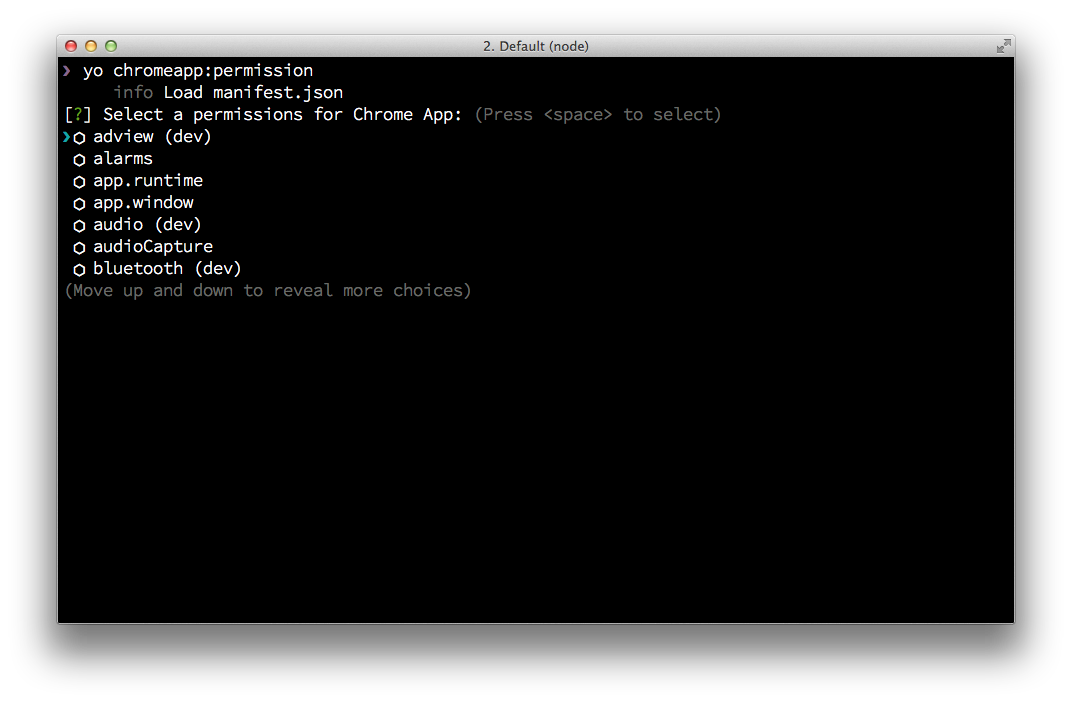Click the shell prompt arrow before yo command
Screen dimensions: 1072x703
click(x=66, y=70)
